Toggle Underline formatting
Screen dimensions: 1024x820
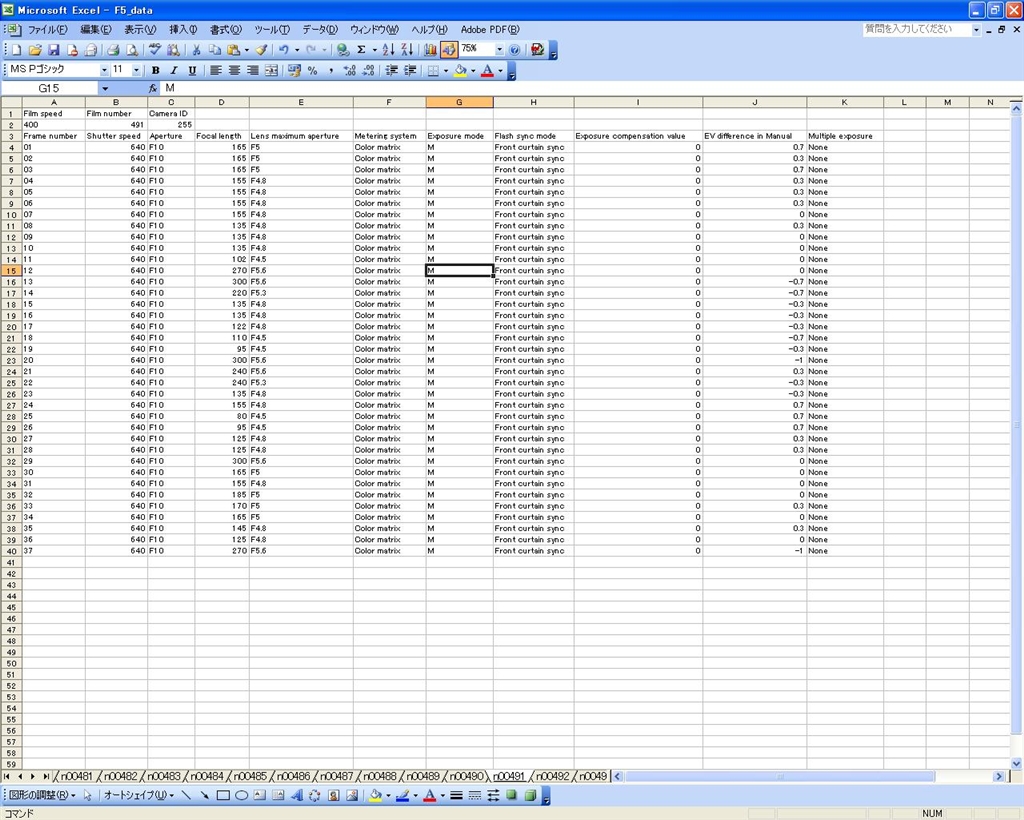(x=191, y=71)
